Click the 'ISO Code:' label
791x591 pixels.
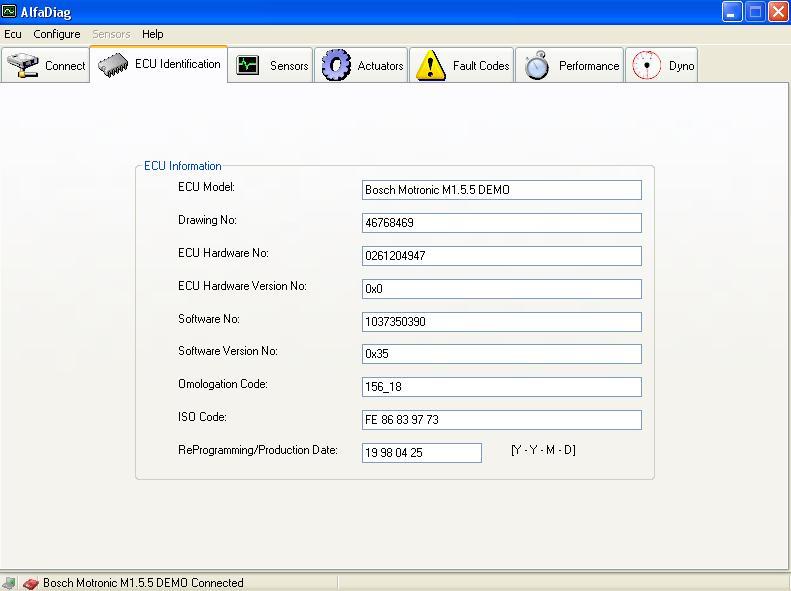coord(202,417)
